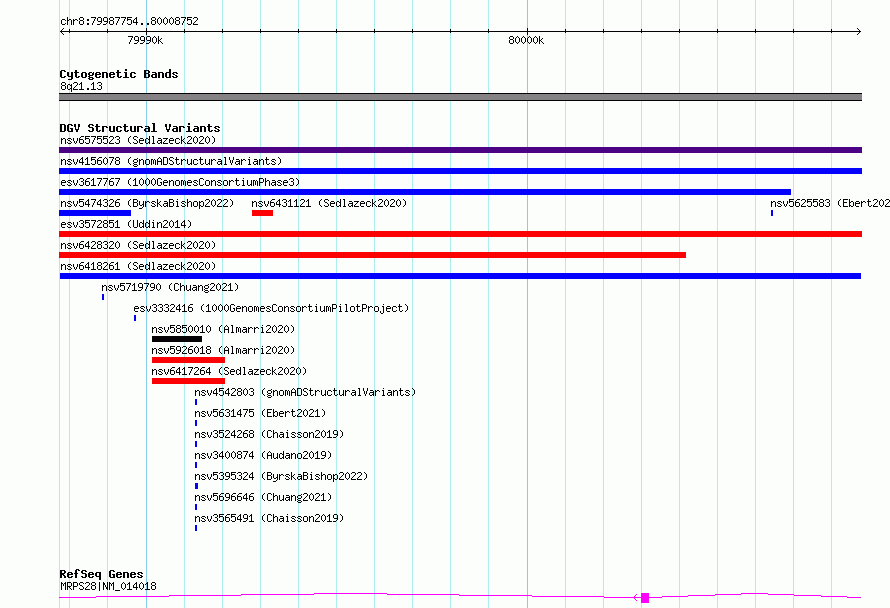Click the right arrow of the ruler
The image size is (890, 608).
(858, 32)
